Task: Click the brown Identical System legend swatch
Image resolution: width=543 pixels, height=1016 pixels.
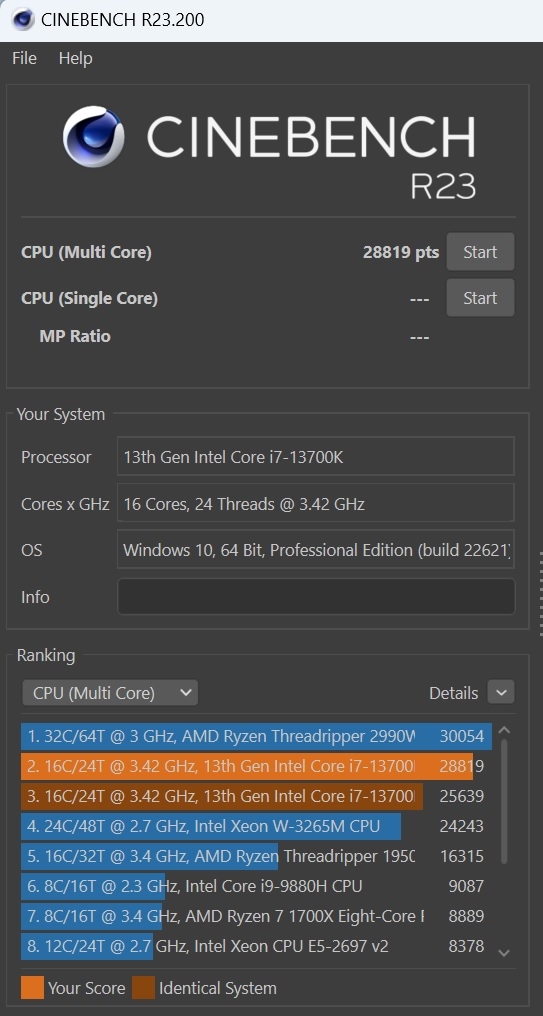Action: point(143,987)
